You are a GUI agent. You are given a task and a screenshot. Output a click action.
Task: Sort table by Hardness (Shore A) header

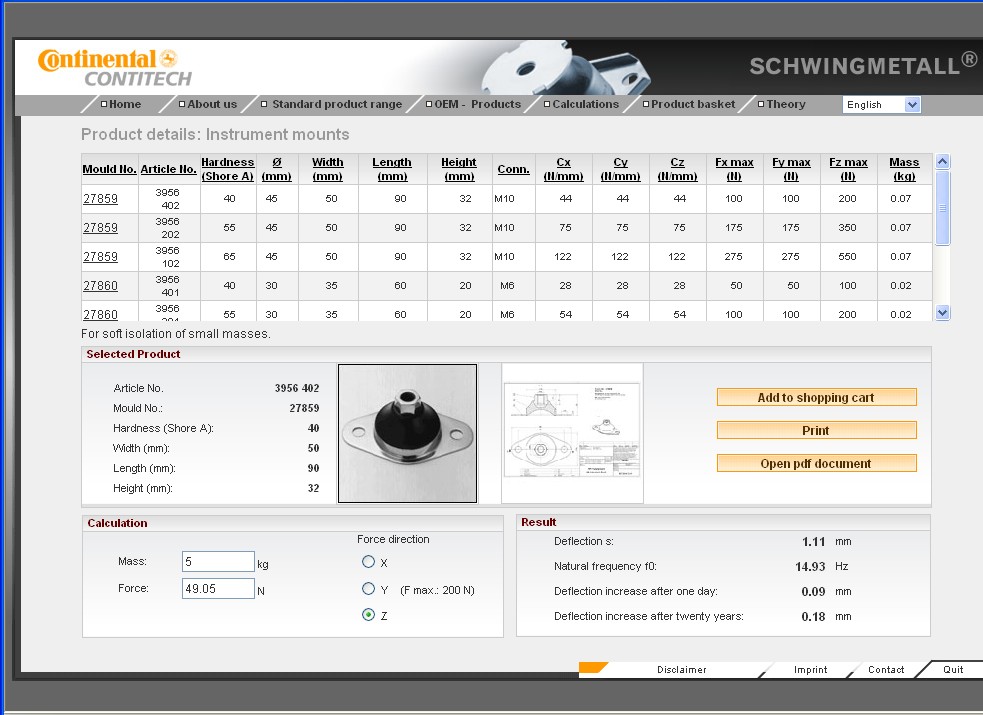[x=227, y=169]
